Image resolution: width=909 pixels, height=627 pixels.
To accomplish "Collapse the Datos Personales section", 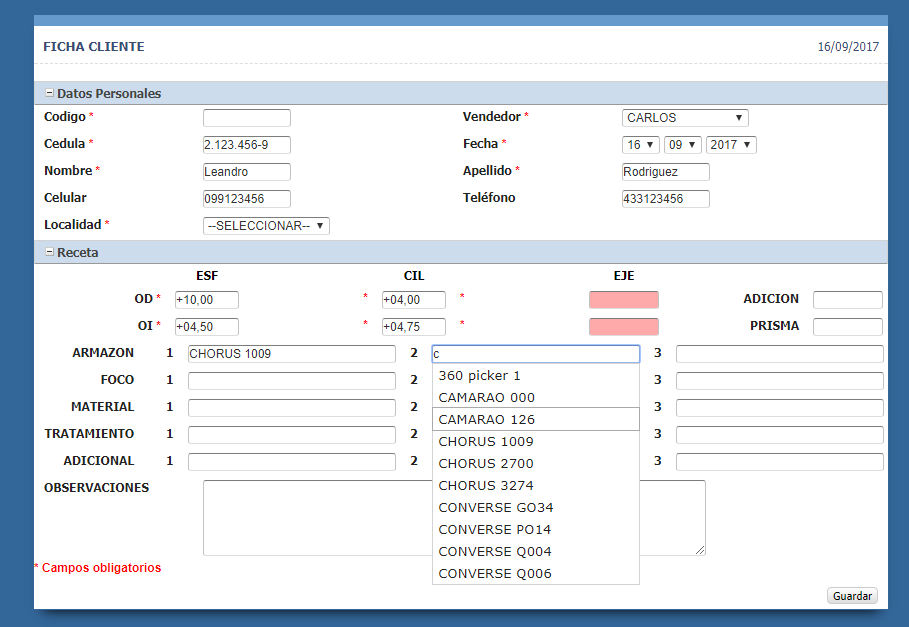I will pyautogui.click(x=50, y=93).
